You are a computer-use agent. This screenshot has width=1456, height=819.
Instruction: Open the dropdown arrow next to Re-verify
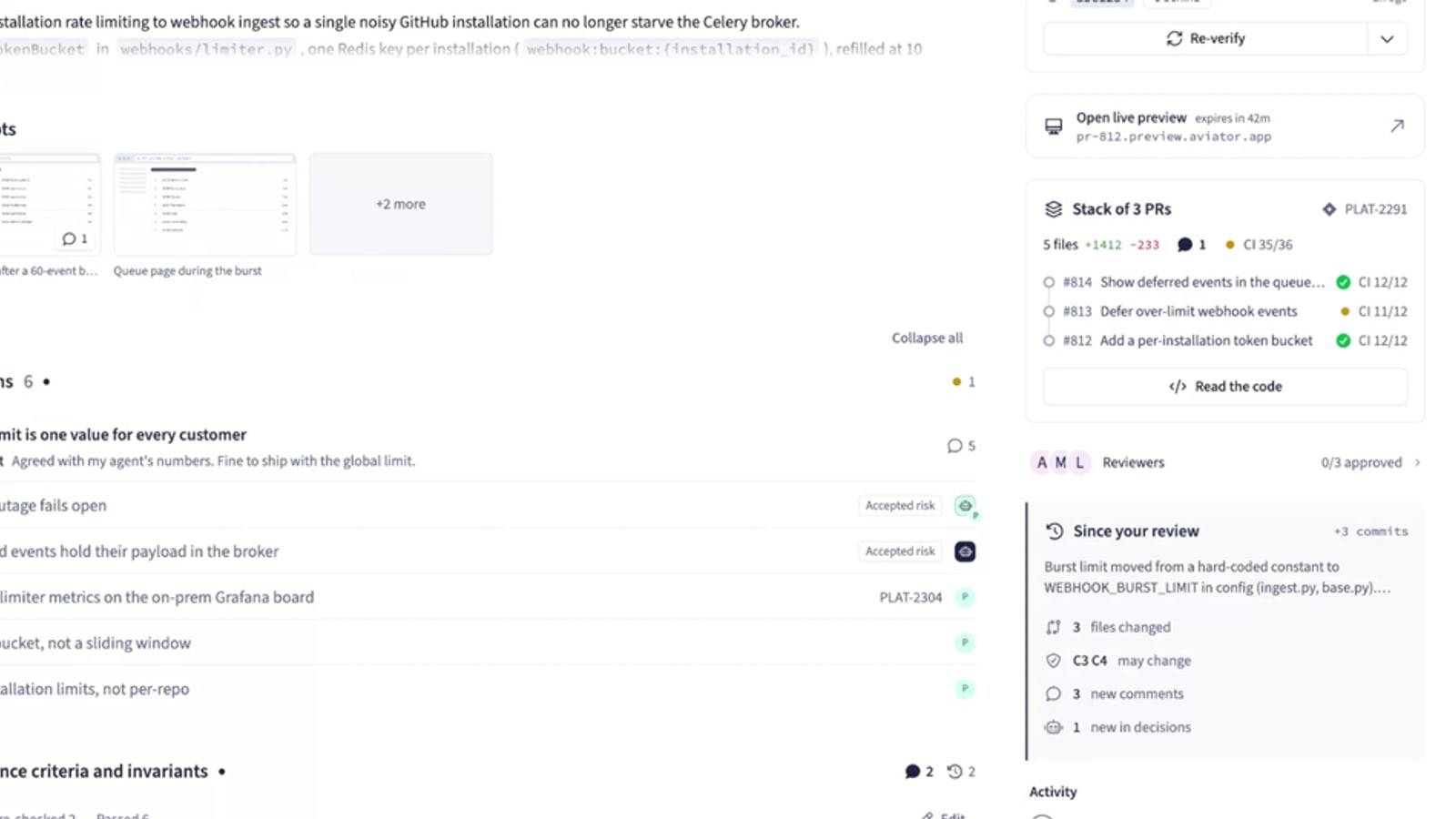pyautogui.click(x=1387, y=38)
